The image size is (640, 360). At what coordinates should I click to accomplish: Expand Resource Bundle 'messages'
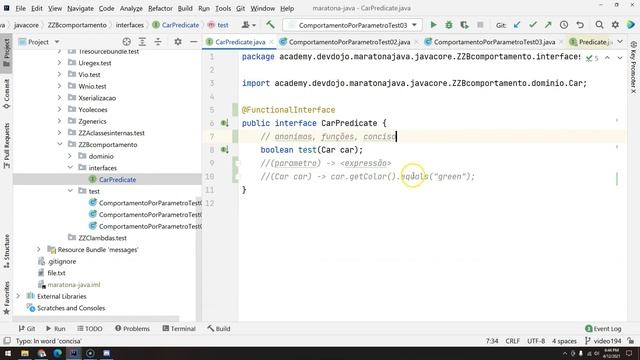pyautogui.click(x=39, y=249)
